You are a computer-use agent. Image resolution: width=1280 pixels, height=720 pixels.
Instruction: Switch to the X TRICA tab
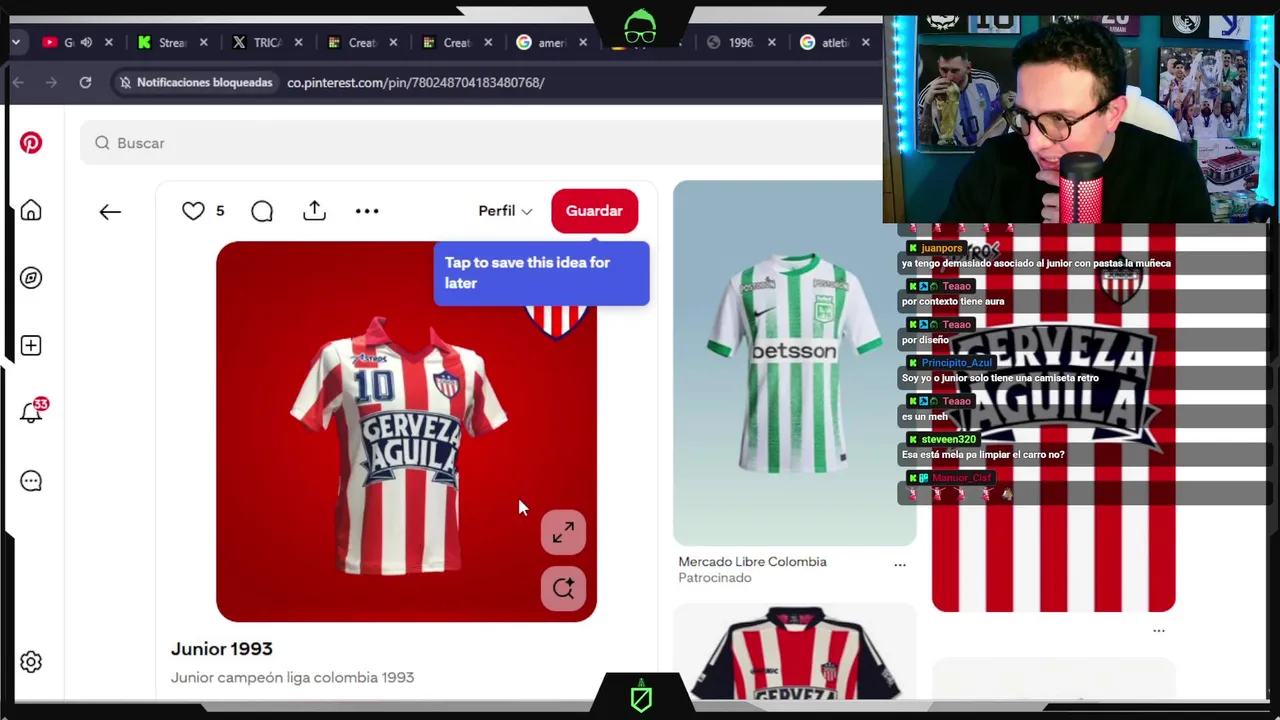click(258, 42)
